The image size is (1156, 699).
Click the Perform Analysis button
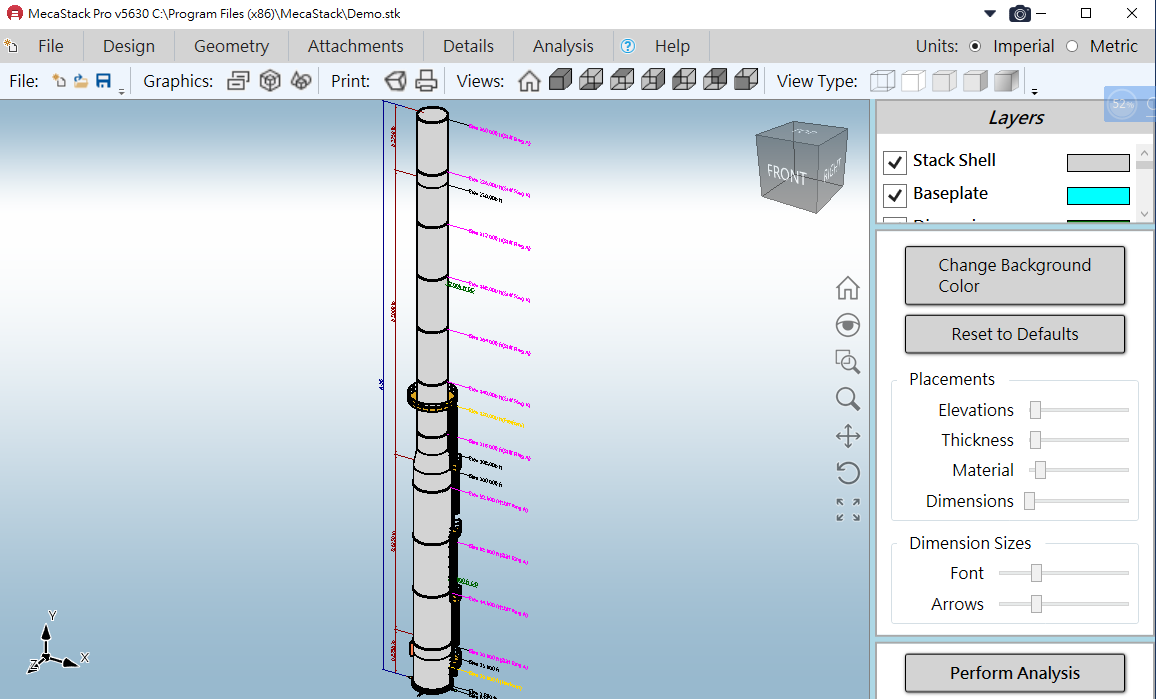pos(1014,673)
